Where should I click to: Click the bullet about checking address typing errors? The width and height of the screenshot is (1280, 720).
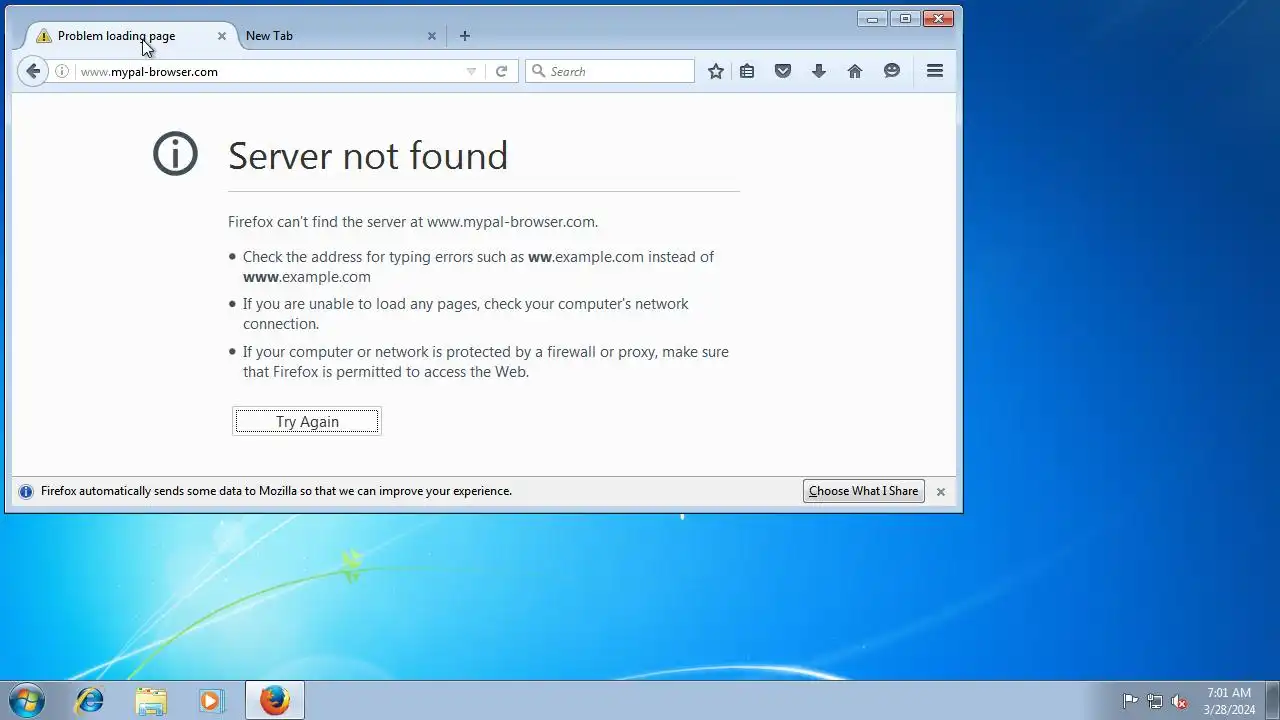(478, 267)
